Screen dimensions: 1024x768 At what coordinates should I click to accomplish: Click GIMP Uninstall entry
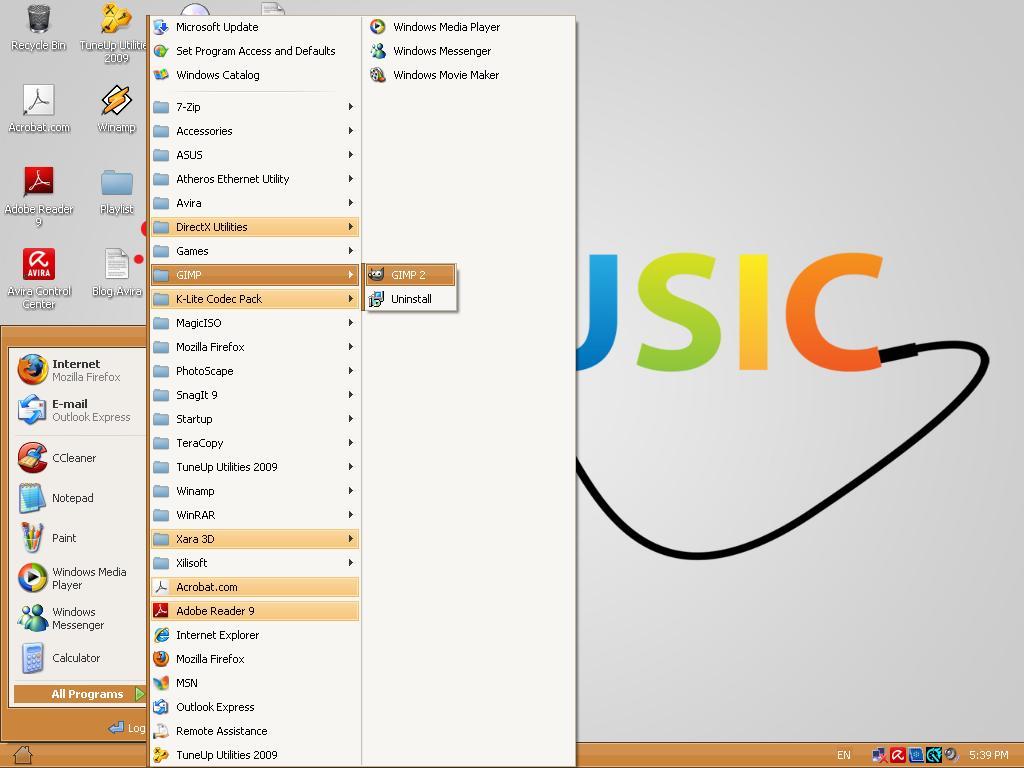pos(410,299)
